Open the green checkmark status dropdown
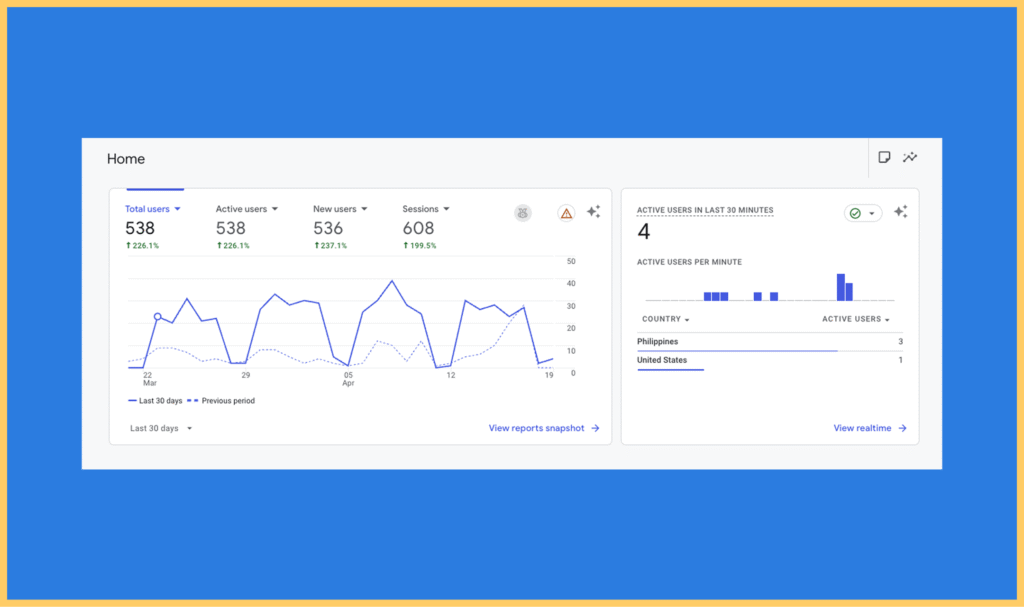The image size is (1024, 607). 863,213
